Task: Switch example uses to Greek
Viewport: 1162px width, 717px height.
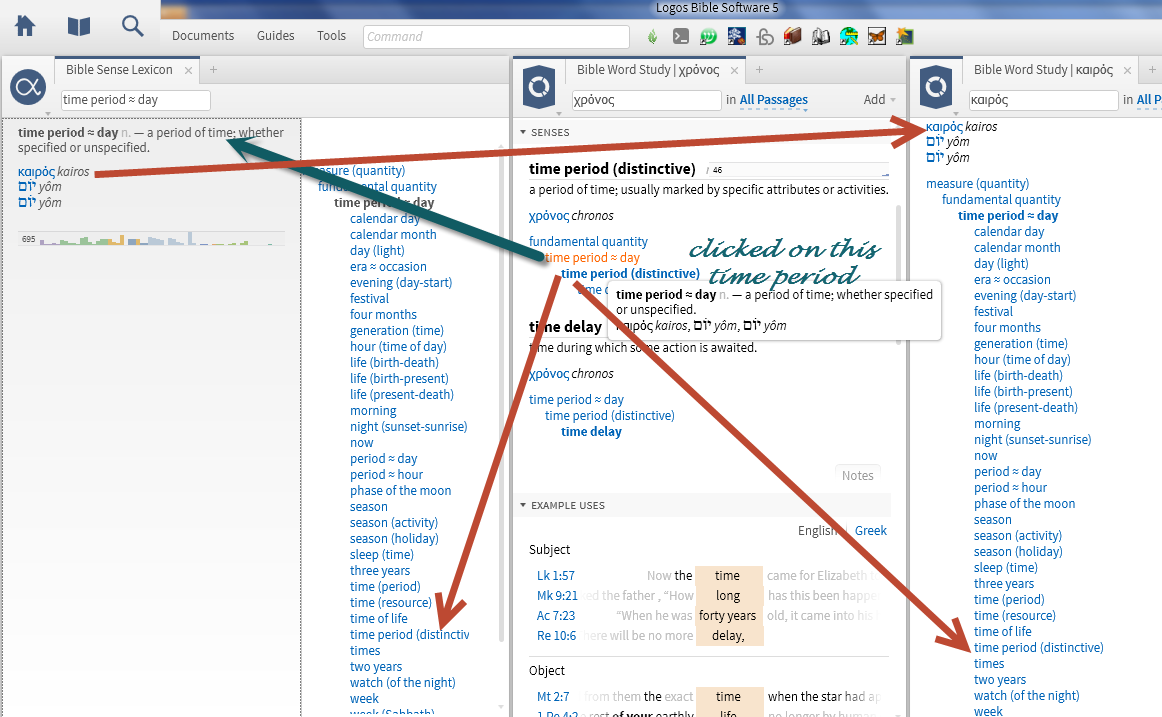Action: pos(871,530)
